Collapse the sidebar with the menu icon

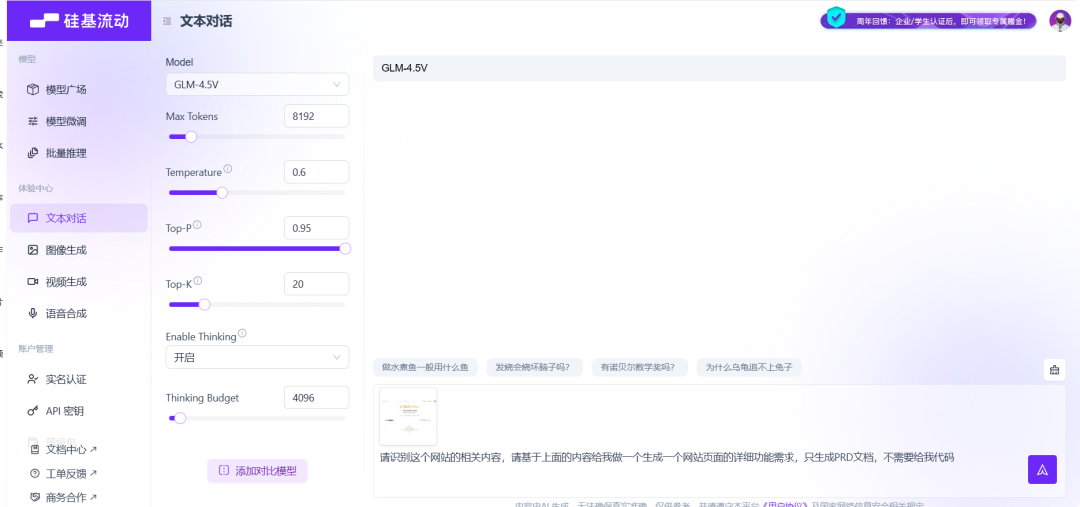[166, 21]
